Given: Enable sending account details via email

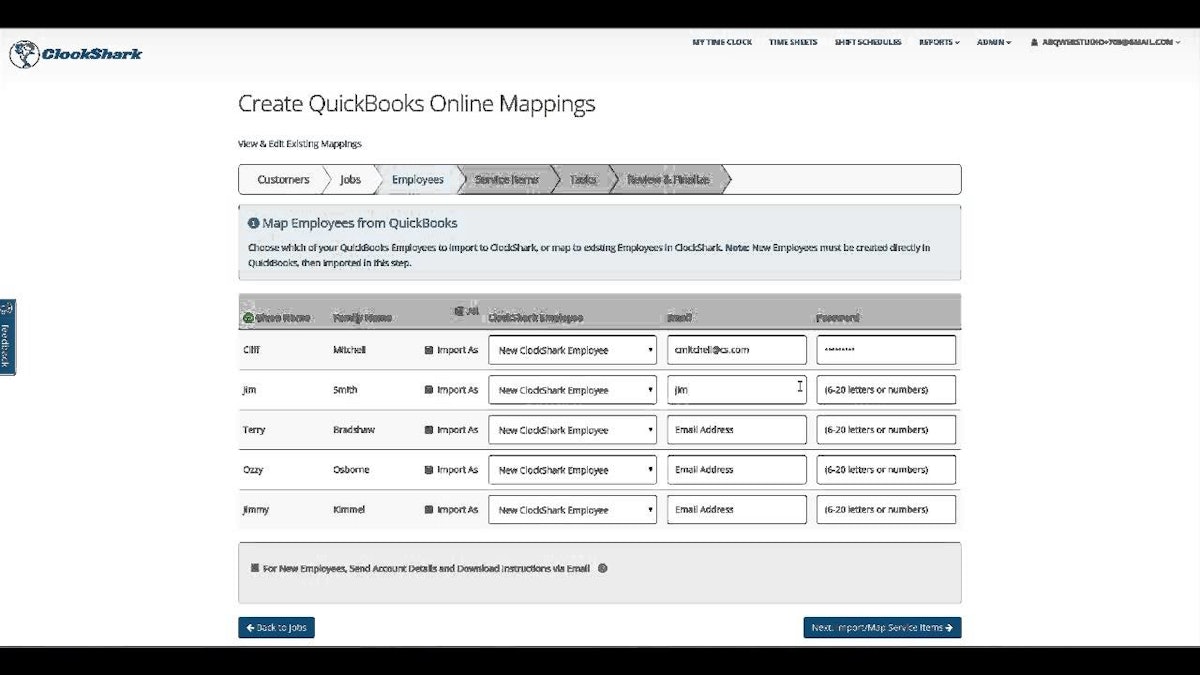Looking at the screenshot, I should point(254,568).
